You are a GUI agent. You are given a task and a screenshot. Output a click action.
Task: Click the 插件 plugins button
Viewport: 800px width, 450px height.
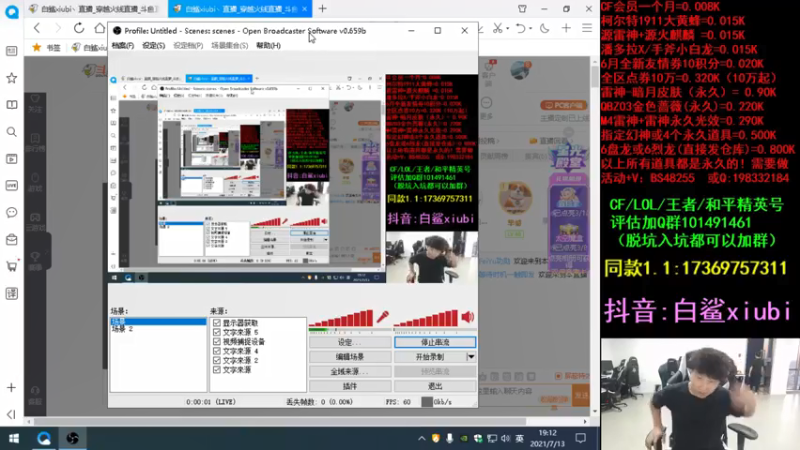(x=349, y=386)
